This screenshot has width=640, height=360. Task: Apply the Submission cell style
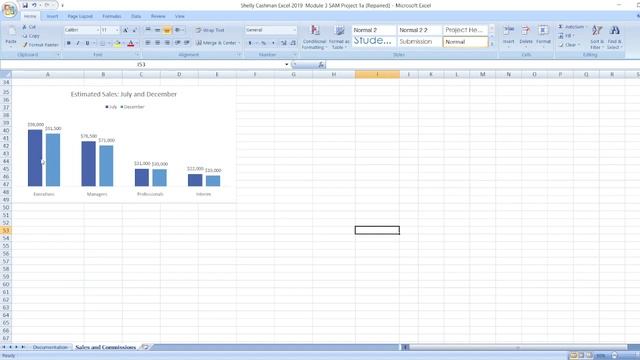[x=419, y=42]
